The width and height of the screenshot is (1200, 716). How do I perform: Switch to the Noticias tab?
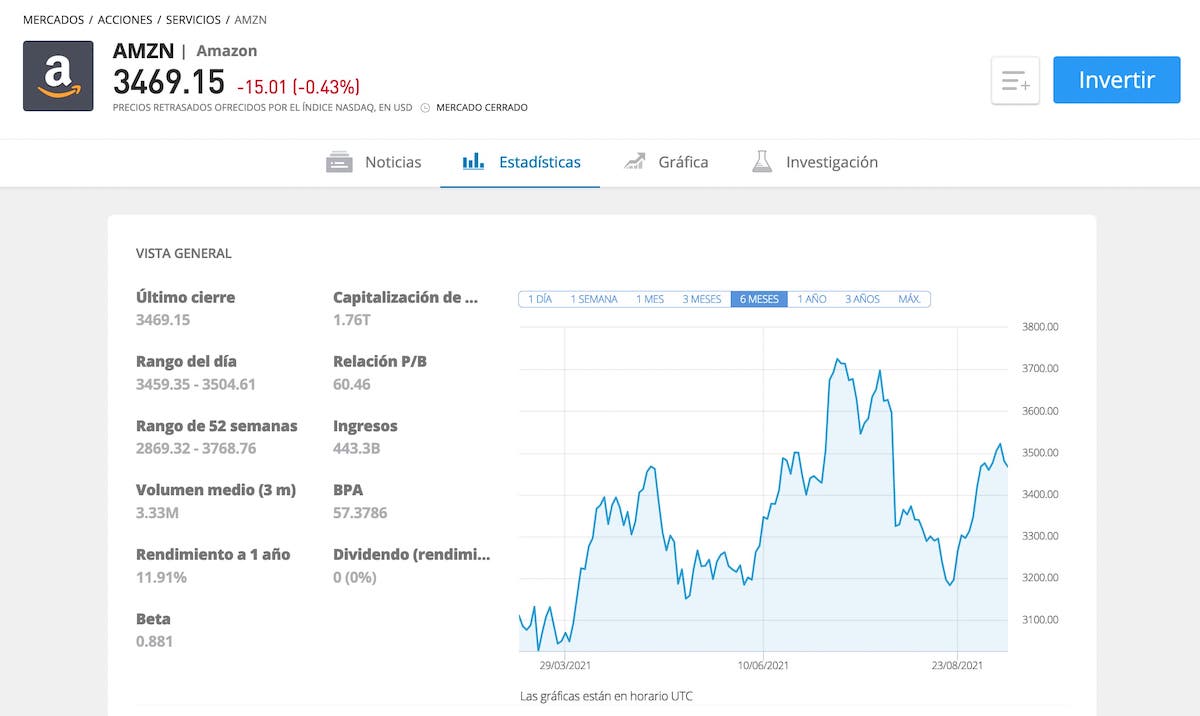click(x=392, y=161)
